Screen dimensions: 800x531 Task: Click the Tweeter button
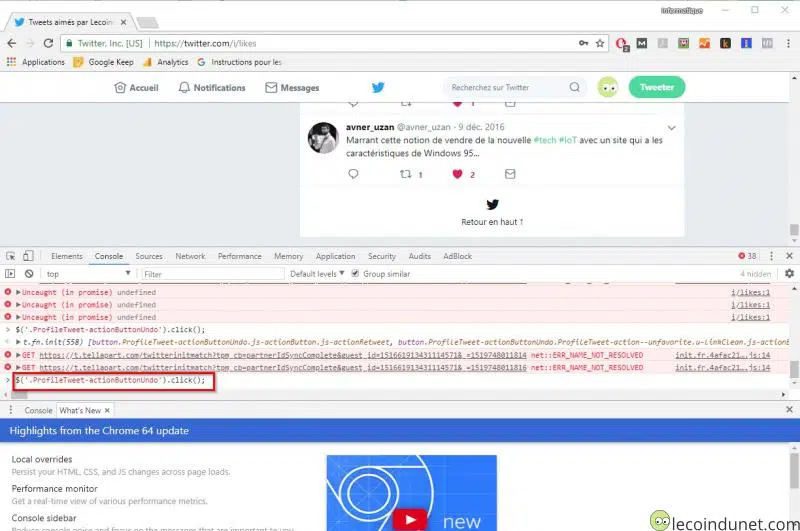(x=657, y=87)
